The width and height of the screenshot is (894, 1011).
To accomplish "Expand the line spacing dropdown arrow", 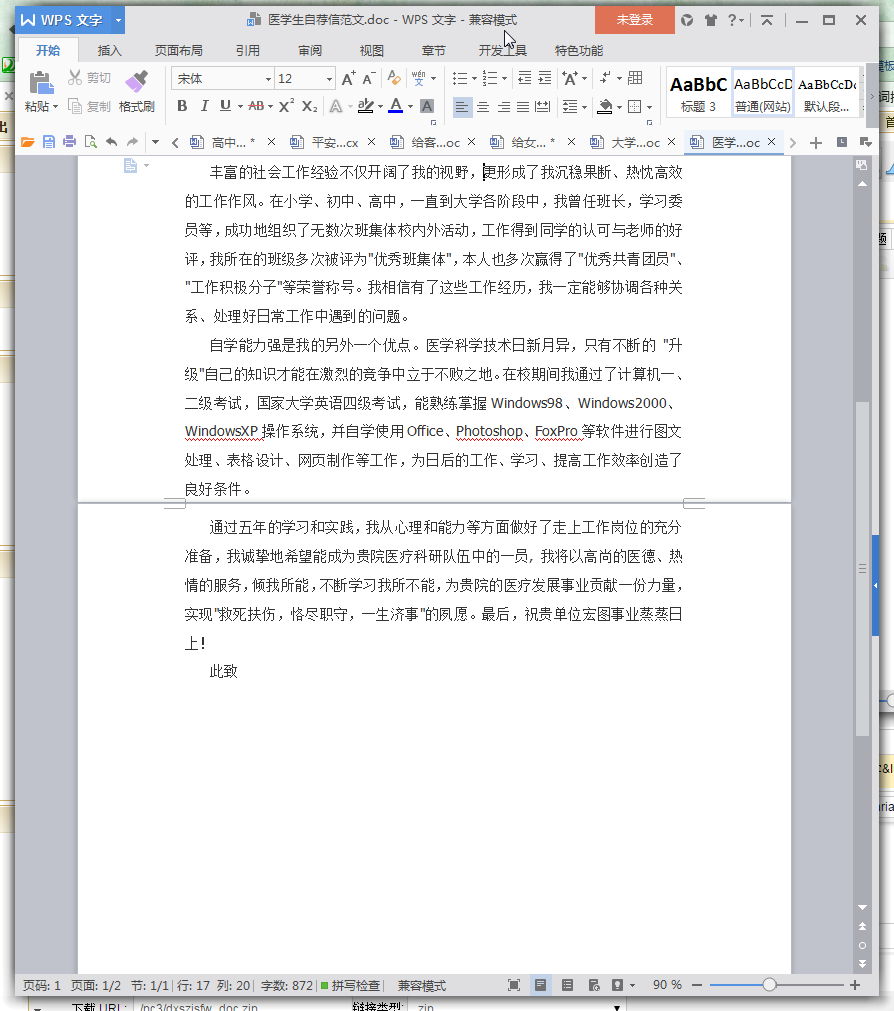I will pos(584,107).
